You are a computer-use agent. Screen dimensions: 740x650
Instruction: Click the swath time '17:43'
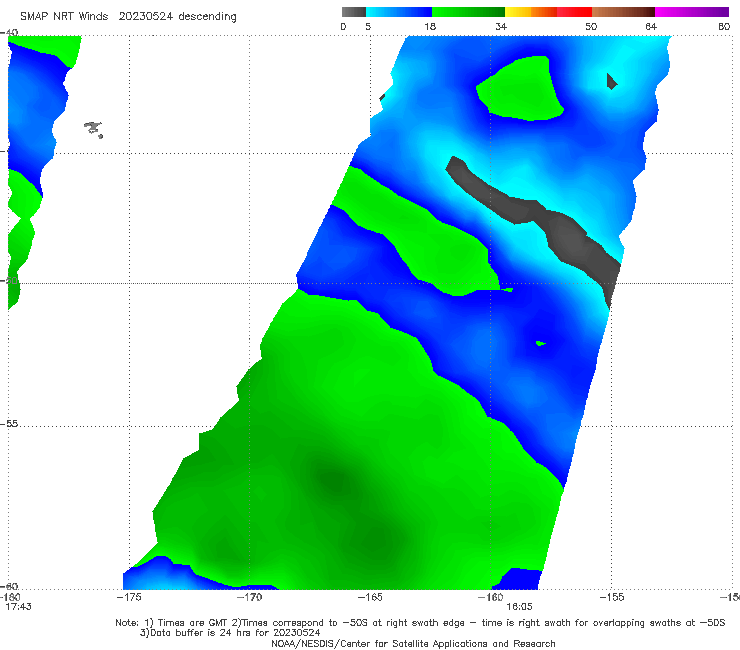[18, 607]
